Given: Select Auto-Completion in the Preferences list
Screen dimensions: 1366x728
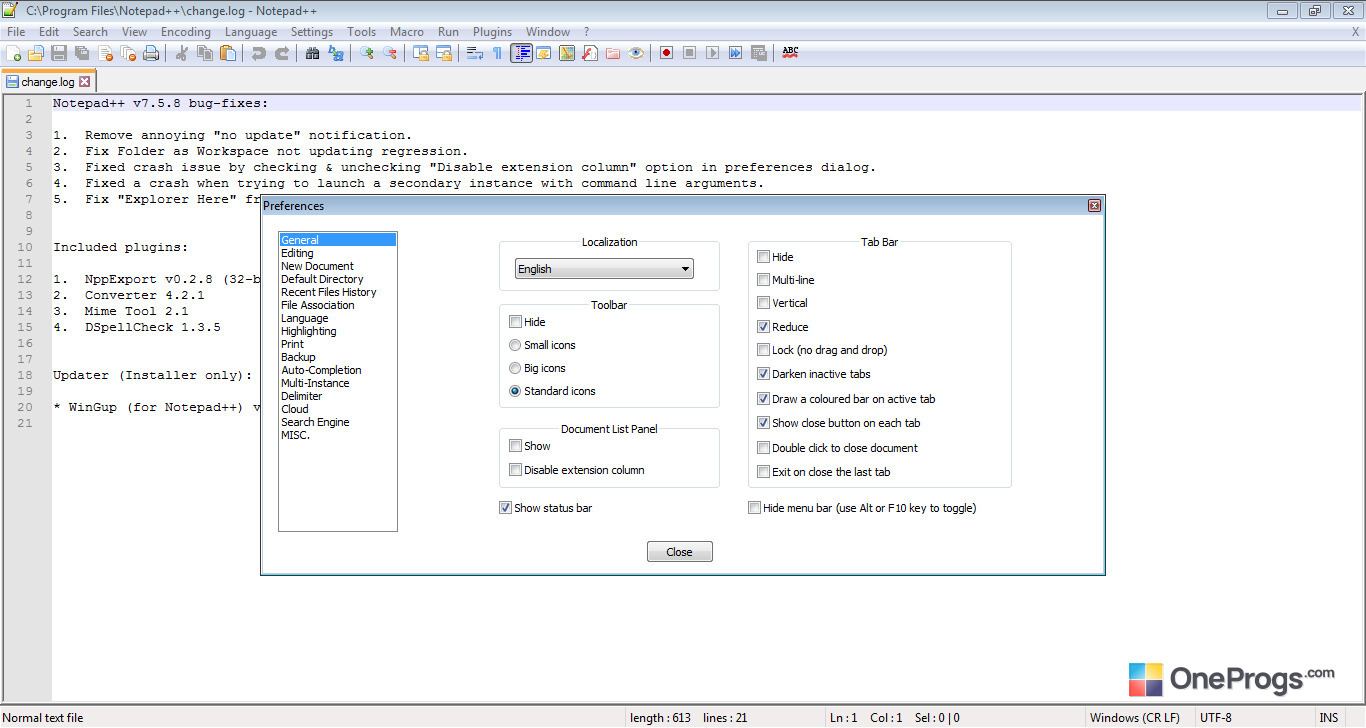Looking at the screenshot, I should [x=338, y=370].
